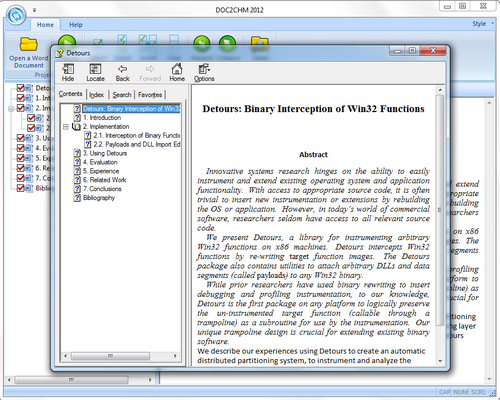Uncheck the '5. Ex' checkbox in DOC2CHM tree
Screen dimensions: 500x400
pos(20,158)
